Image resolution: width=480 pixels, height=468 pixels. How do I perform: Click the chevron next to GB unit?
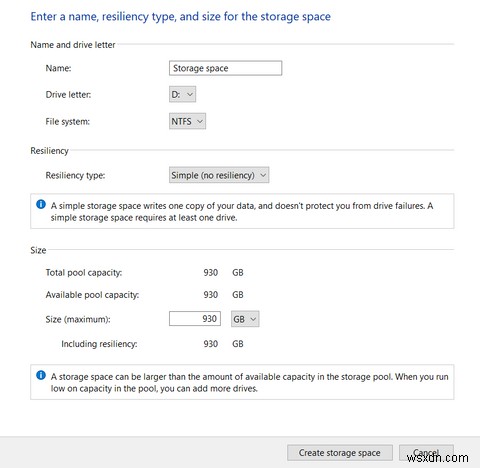[x=253, y=319]
